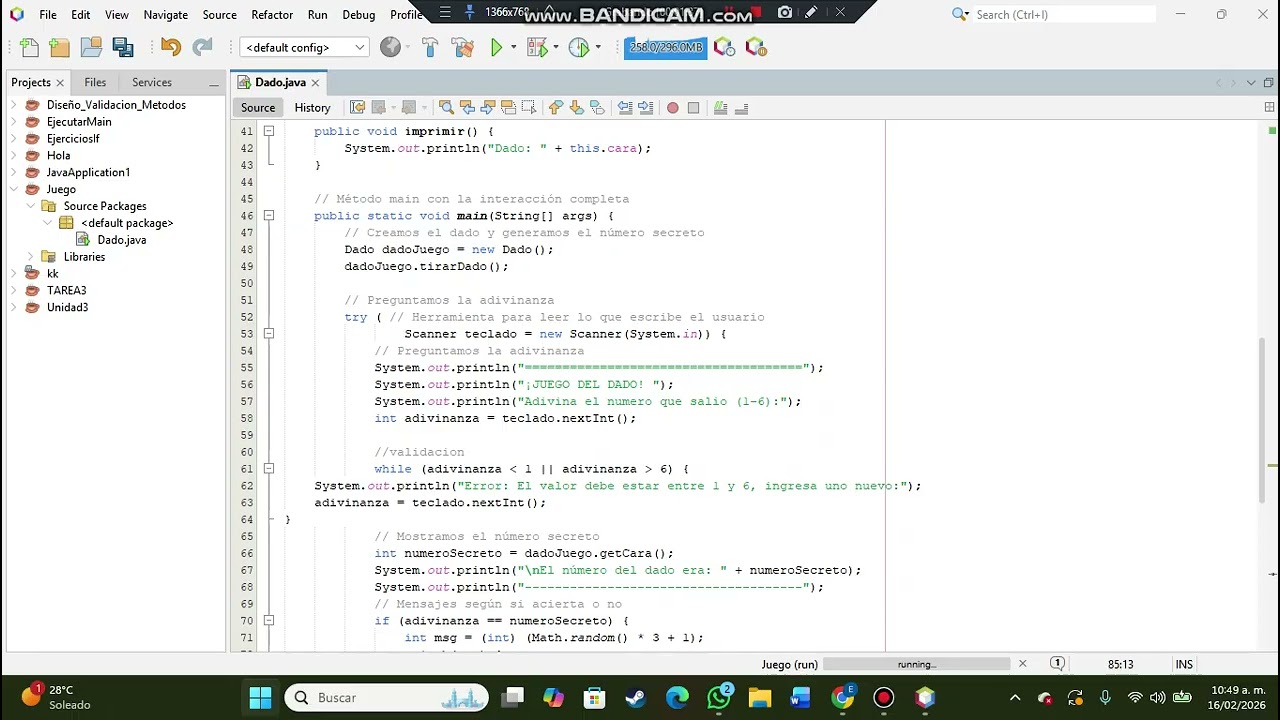Image resolution: width=1280 pixels, height=720 pixels.
Task: Profile the project using the toolbar icon
Action: (x=578, y=47)
